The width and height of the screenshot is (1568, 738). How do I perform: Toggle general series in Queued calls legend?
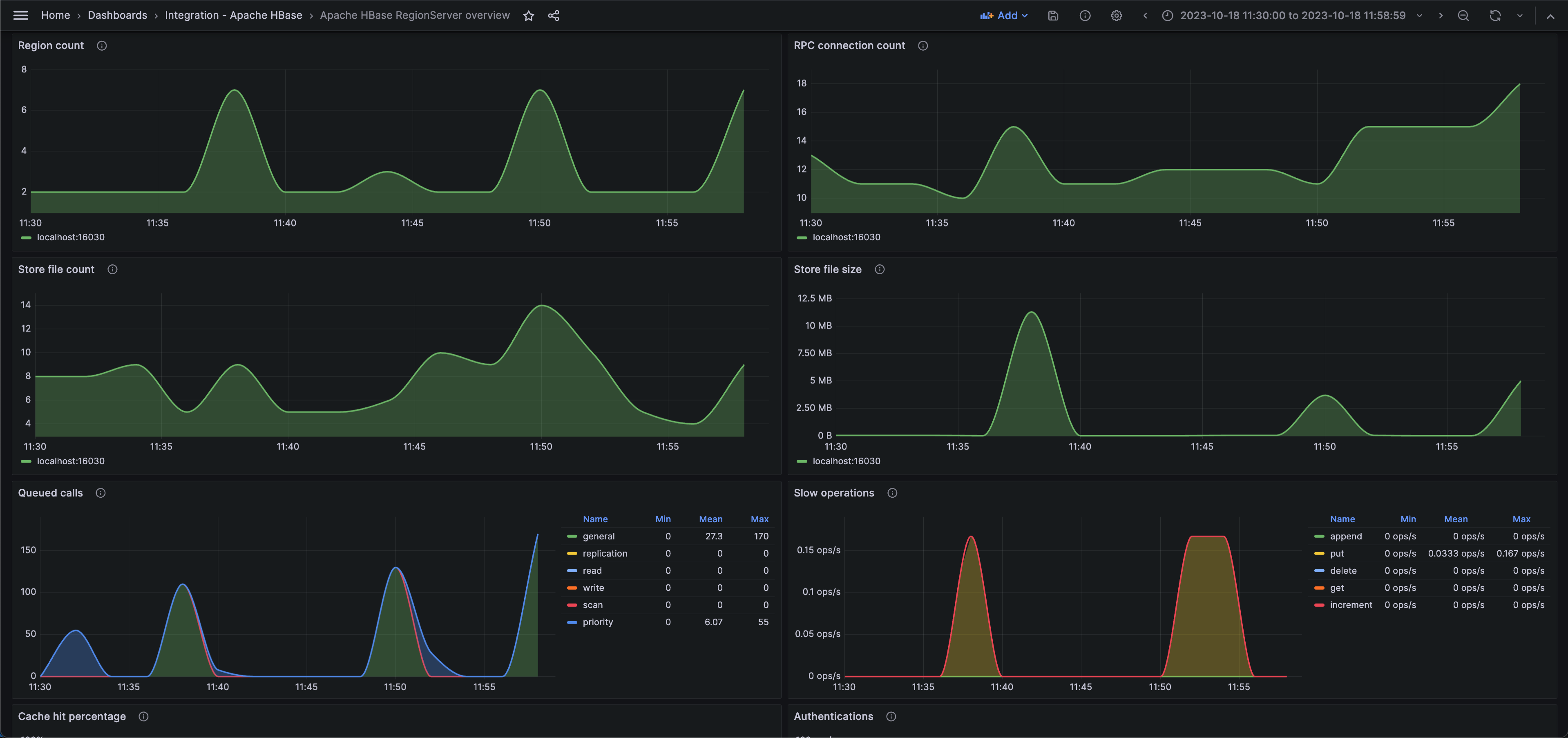pos(599,537)
